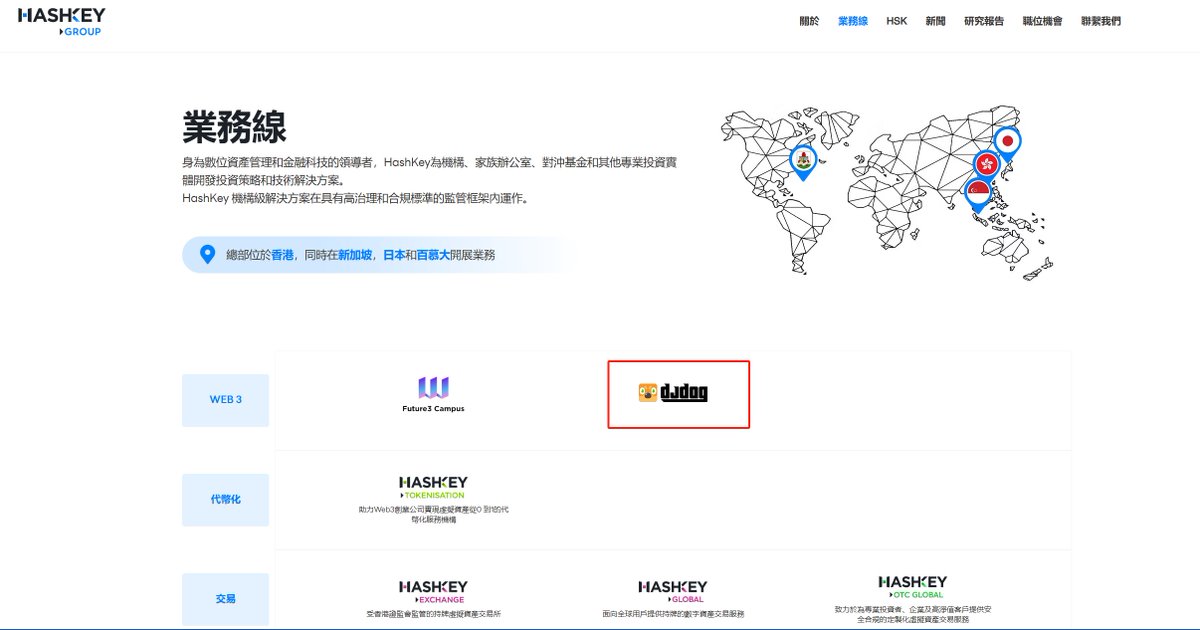Image resolution: width=1200 pixels, height=630 pixels.
Task: Click the blue location pin icon
Action: 207,254
